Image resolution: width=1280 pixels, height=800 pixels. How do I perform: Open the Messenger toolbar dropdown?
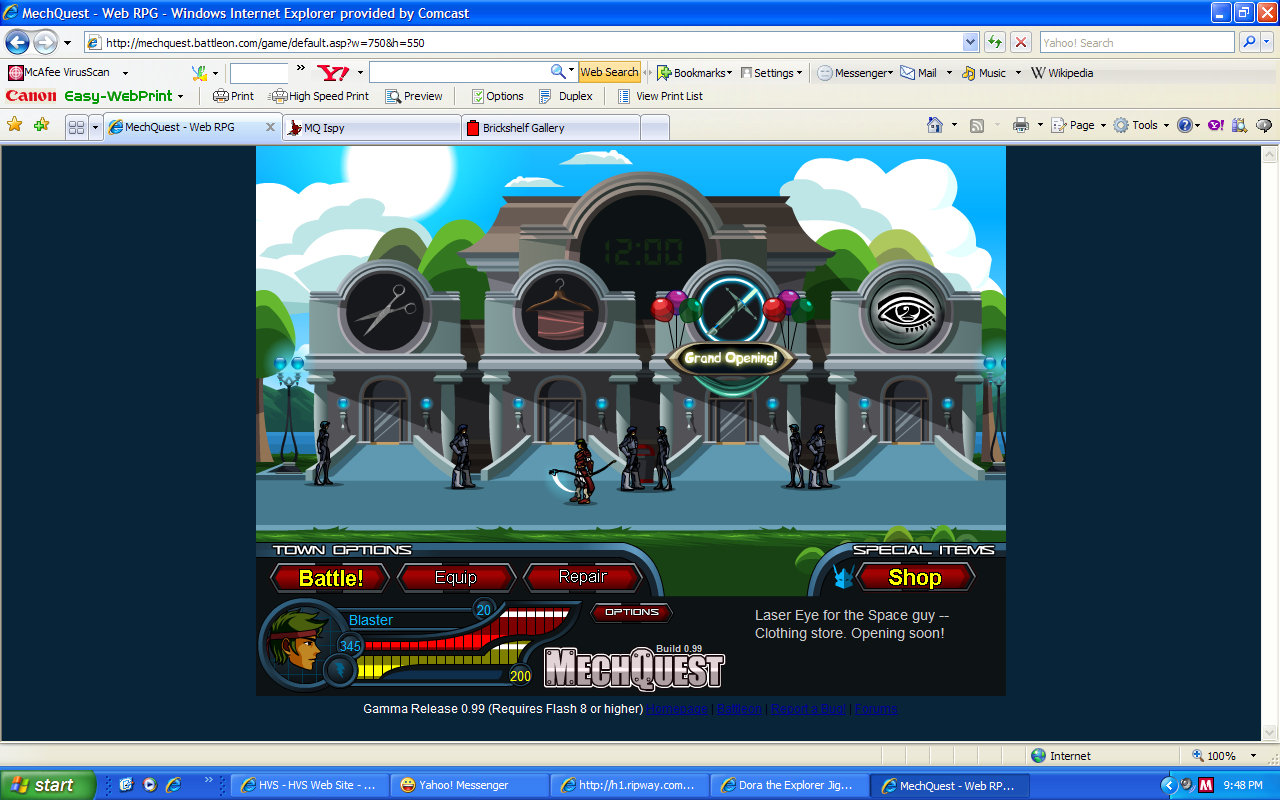(855, 73)
